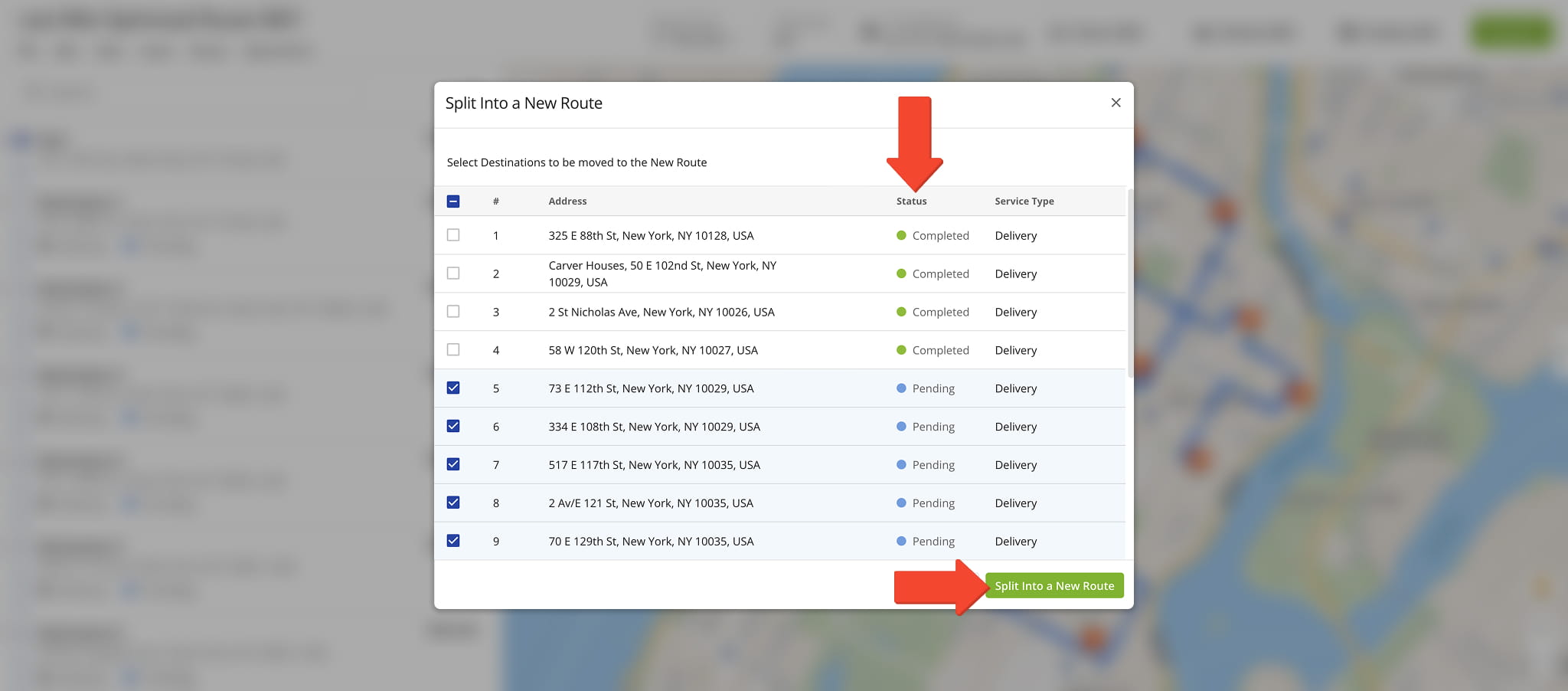
Task: Click the green Split Into a New Route button
Action: (x=1054, y=585)
